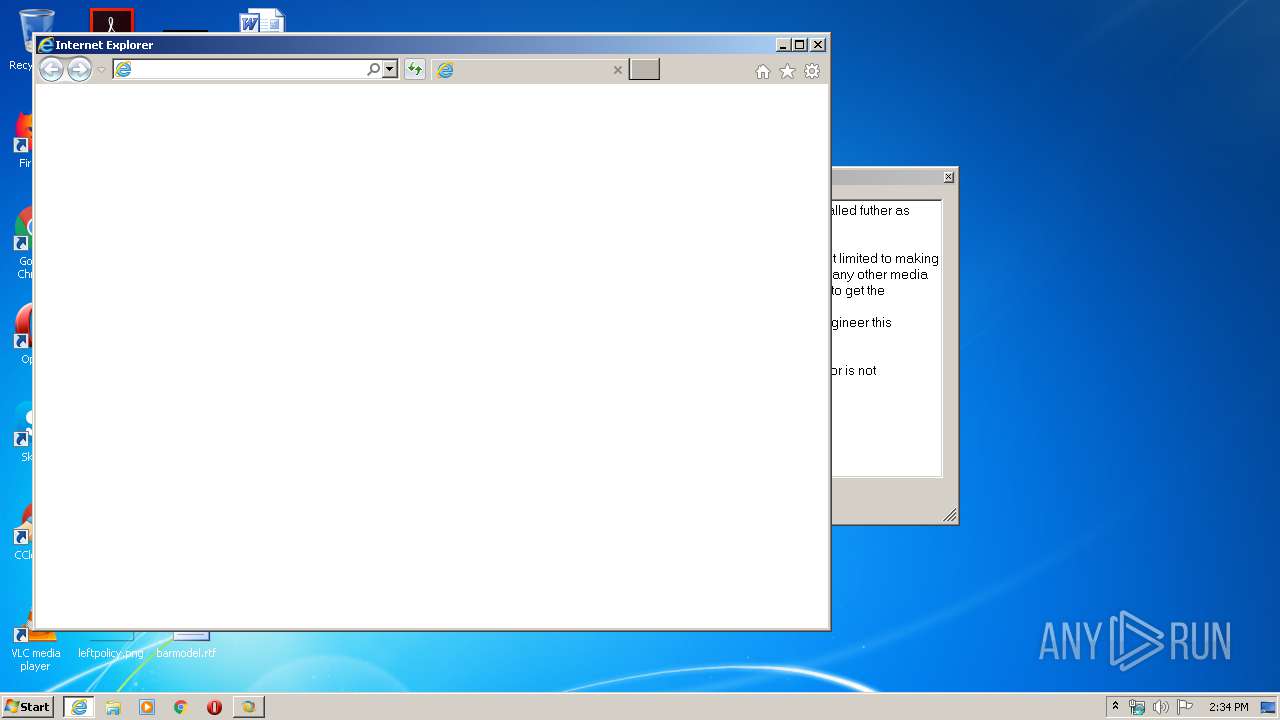Go forward with Internet Explorer's Forward arrow
1280x720 pixels.
[79, 70]
